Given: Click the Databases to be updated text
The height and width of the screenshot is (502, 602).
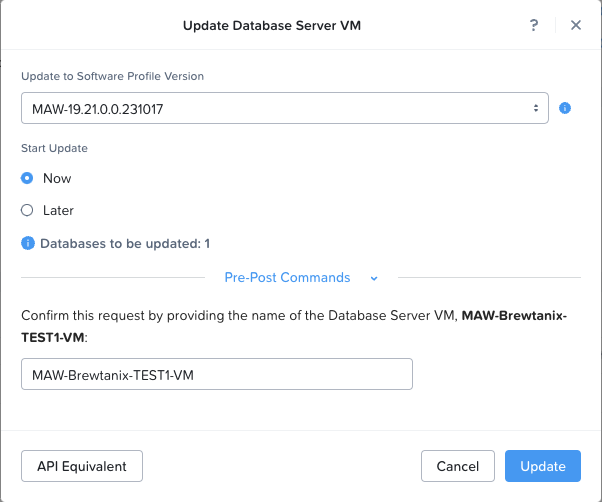Looking at the screenshot, I should tap(125, 243).
